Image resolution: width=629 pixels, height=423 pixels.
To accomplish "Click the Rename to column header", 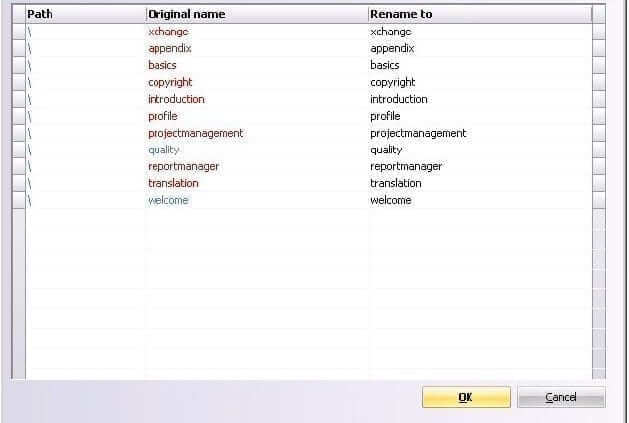I will [480, 14].
